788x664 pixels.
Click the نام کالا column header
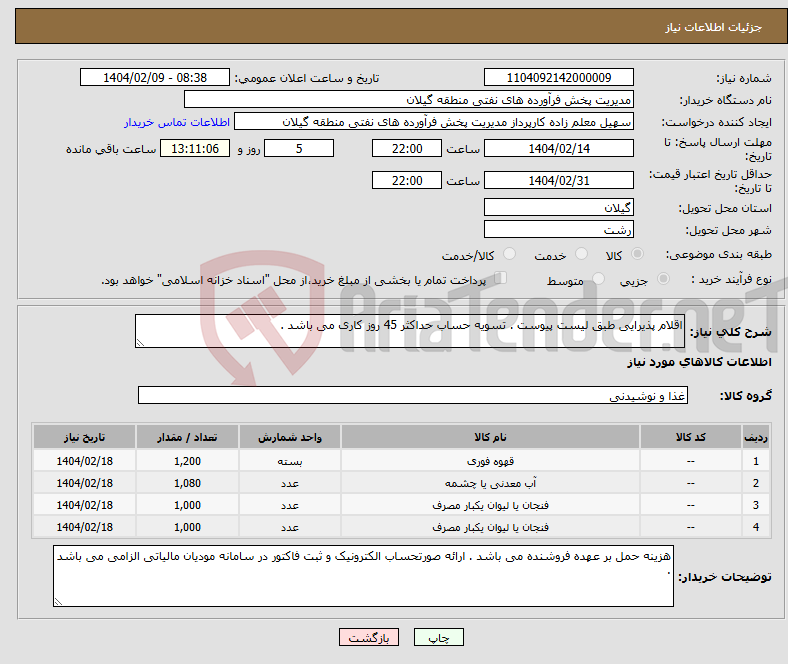point(490,438)
